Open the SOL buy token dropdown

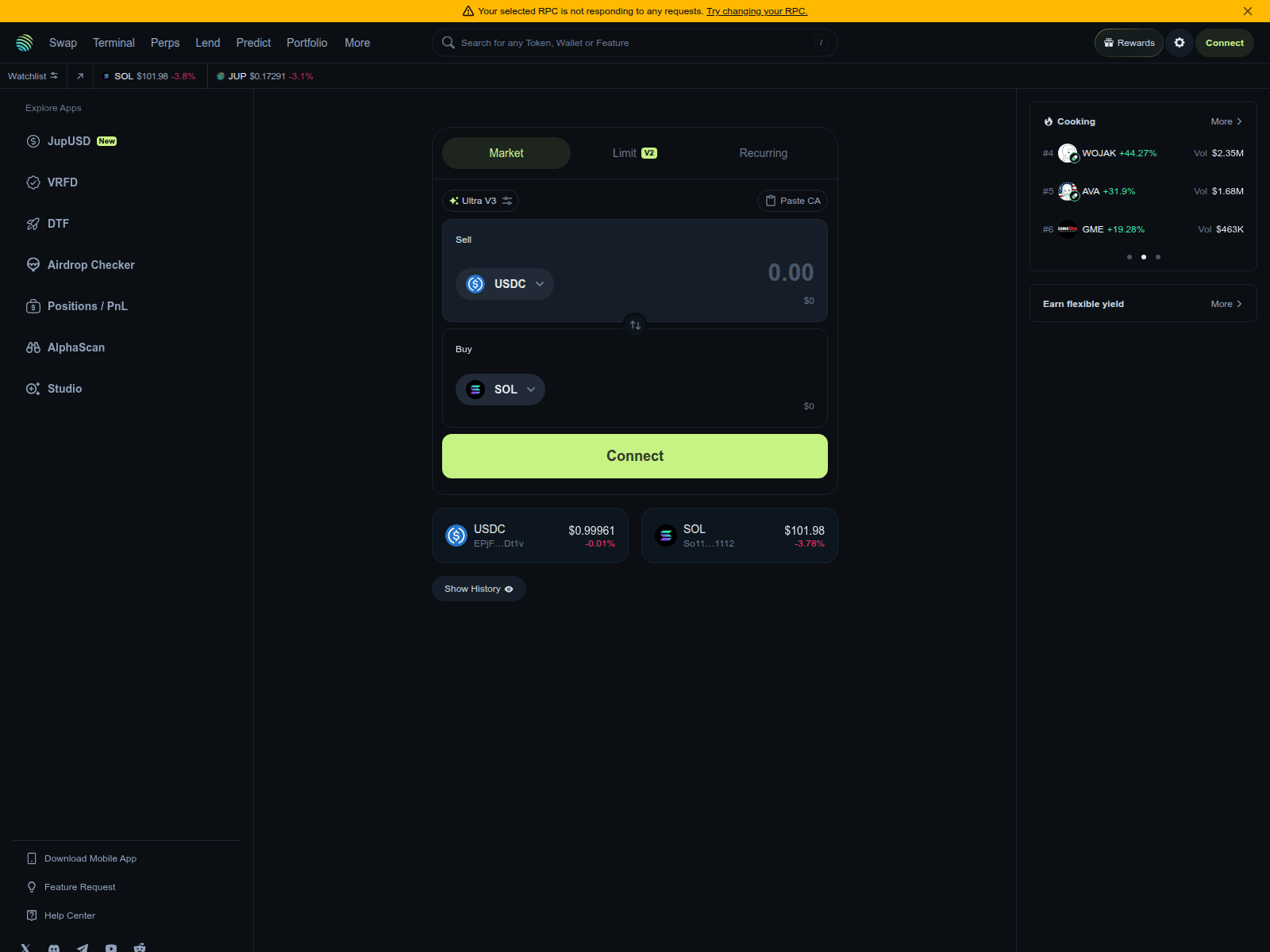(500, 390)
